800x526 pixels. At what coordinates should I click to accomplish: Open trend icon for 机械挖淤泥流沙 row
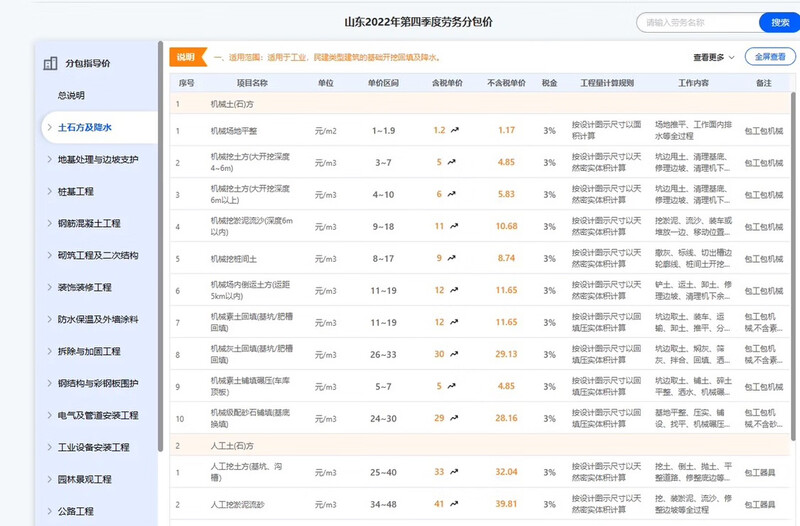coord(454,226)
